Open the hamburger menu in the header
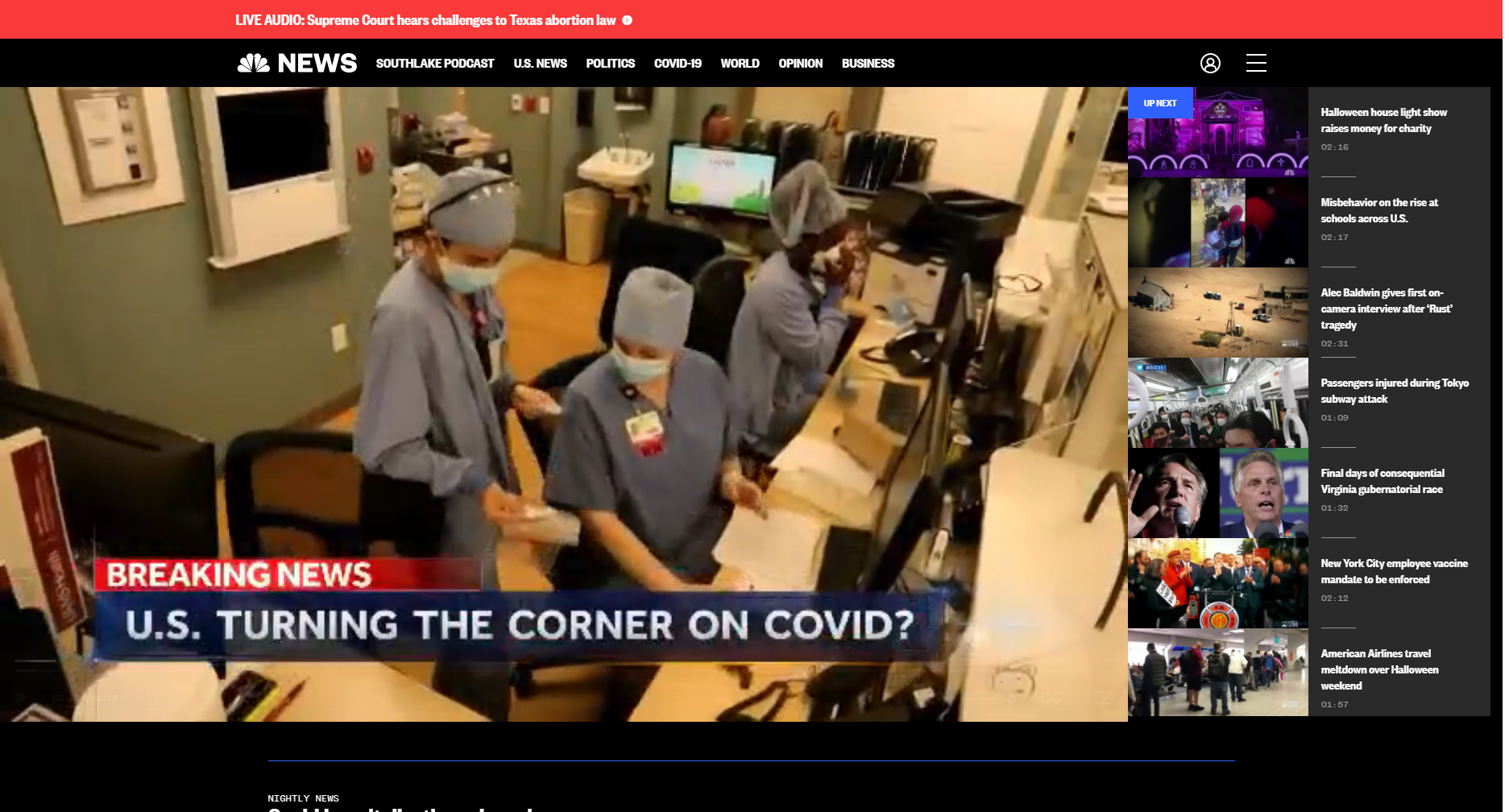Screen dimensions: 1509x812 [1256, 63]
